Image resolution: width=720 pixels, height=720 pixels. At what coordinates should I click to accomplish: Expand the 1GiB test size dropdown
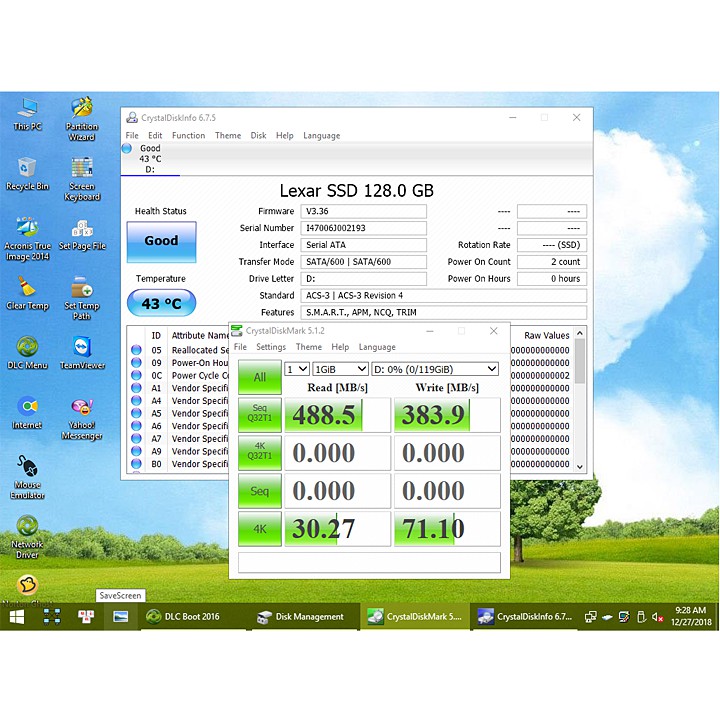coord(340,369)
